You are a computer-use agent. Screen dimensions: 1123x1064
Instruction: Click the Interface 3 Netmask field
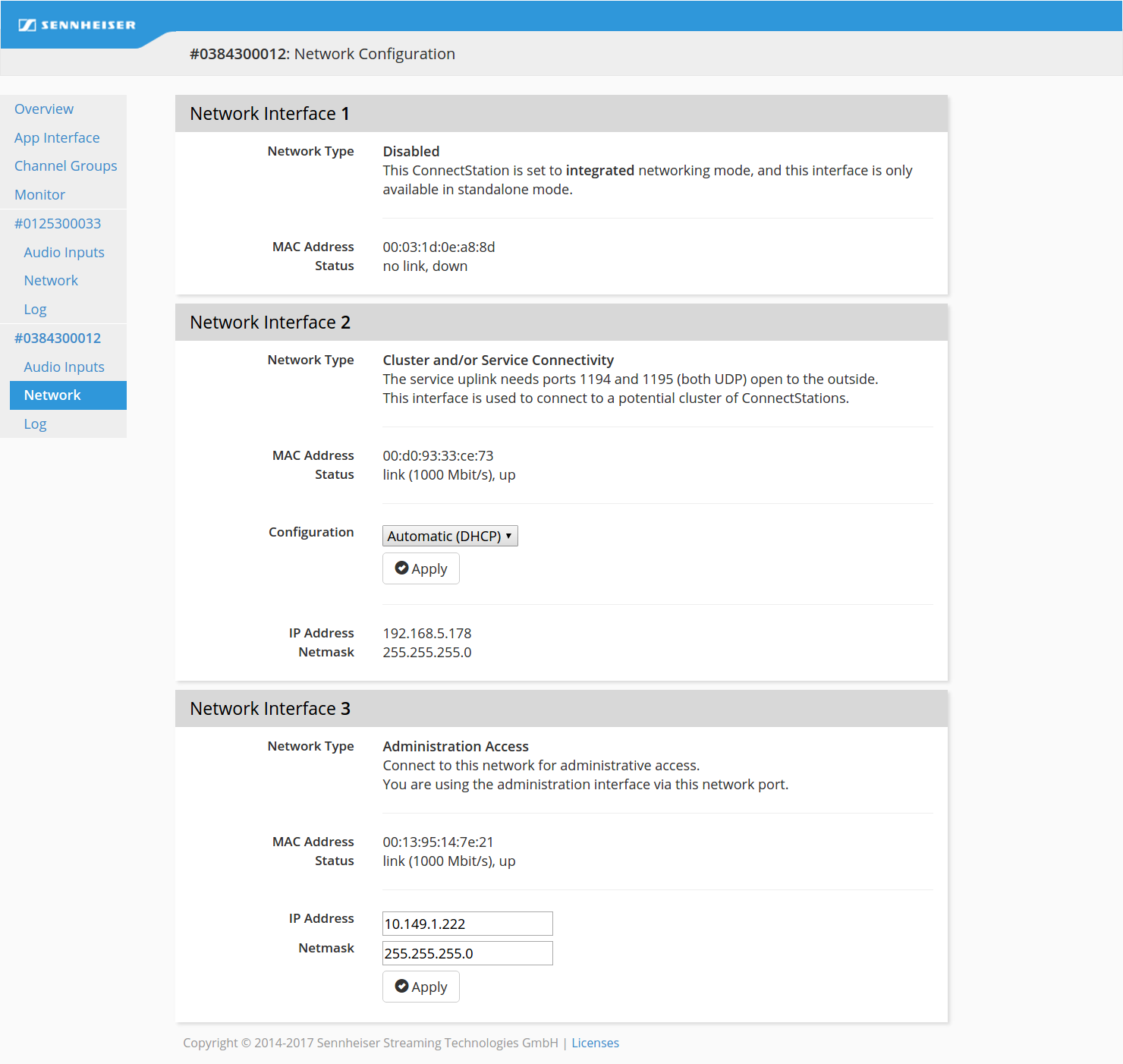[467, 953]
